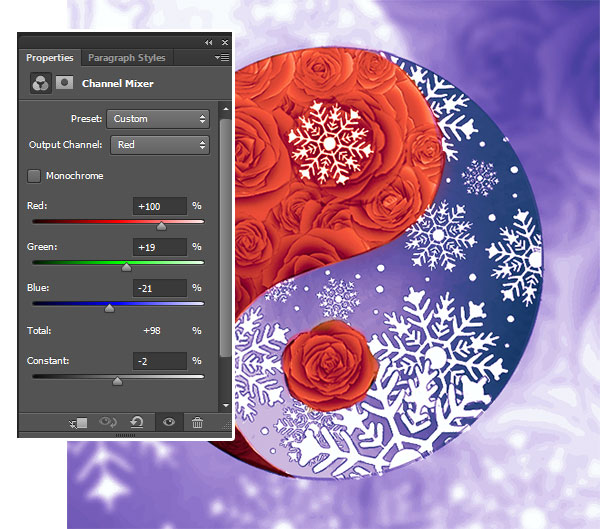The image size is (600, 529).
Task: Click the Red channel slider handle
Action: (161, 226)
